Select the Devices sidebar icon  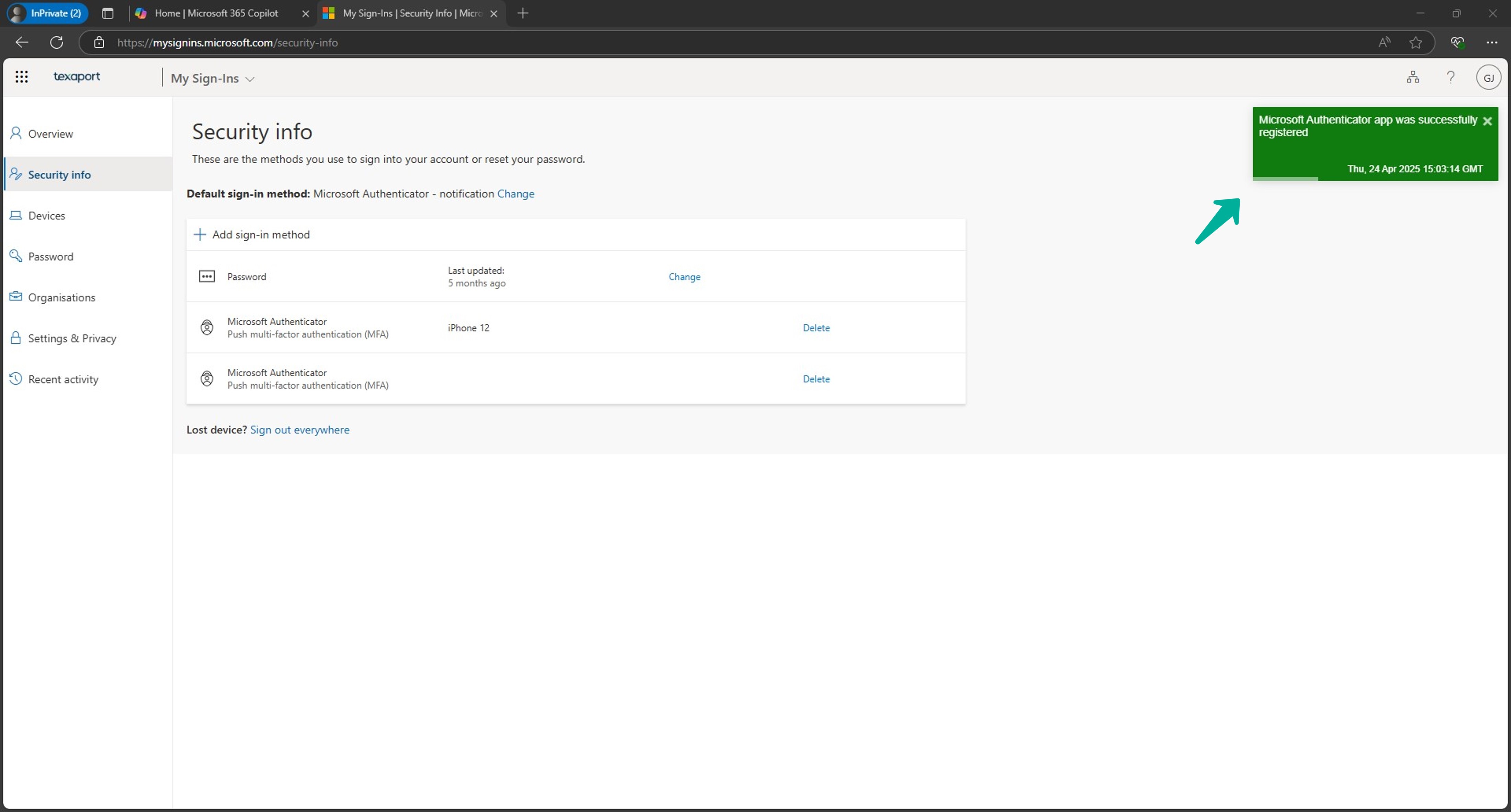tap(16, 215)
